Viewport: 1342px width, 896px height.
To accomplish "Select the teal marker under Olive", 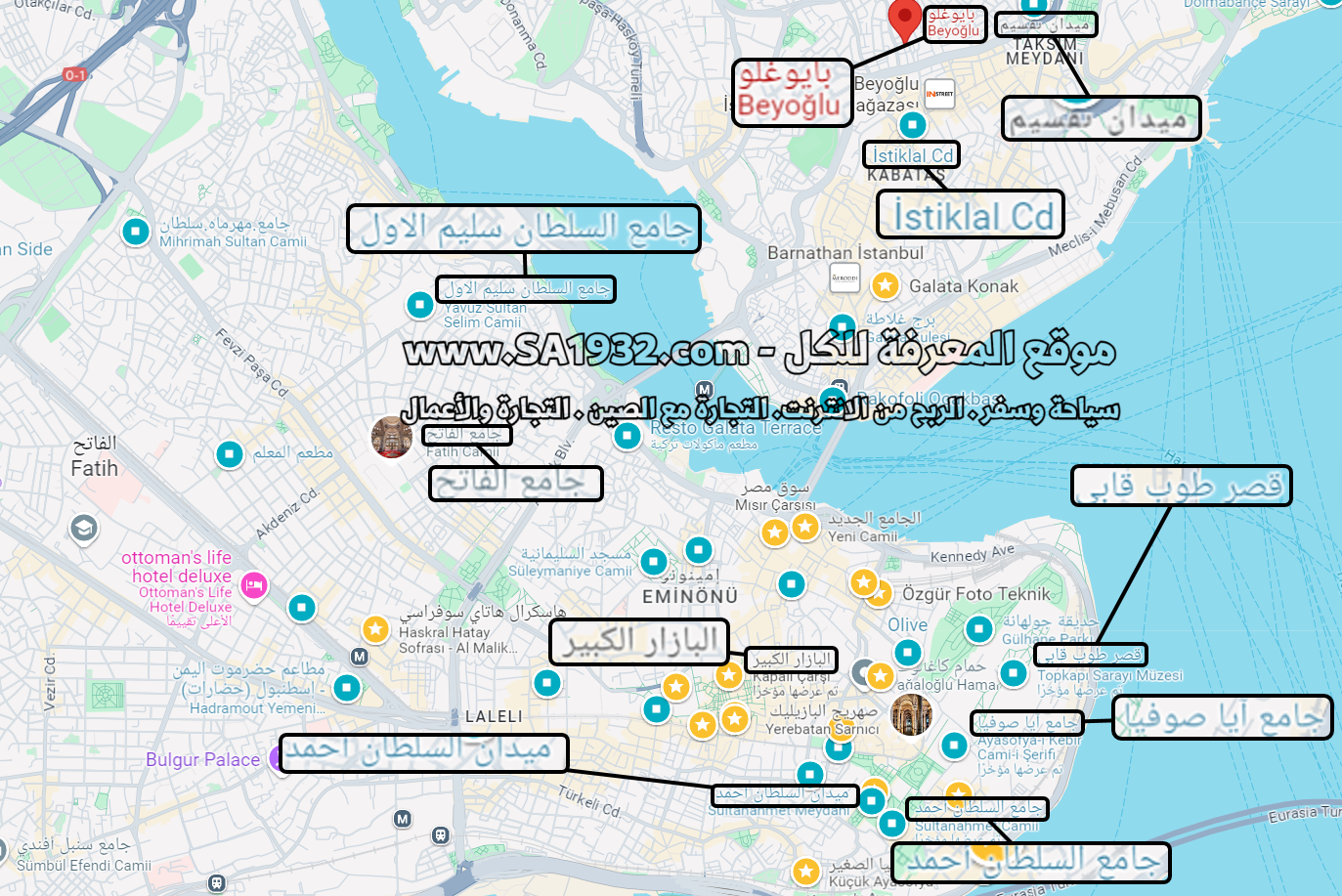I will [x=908, y=652].
